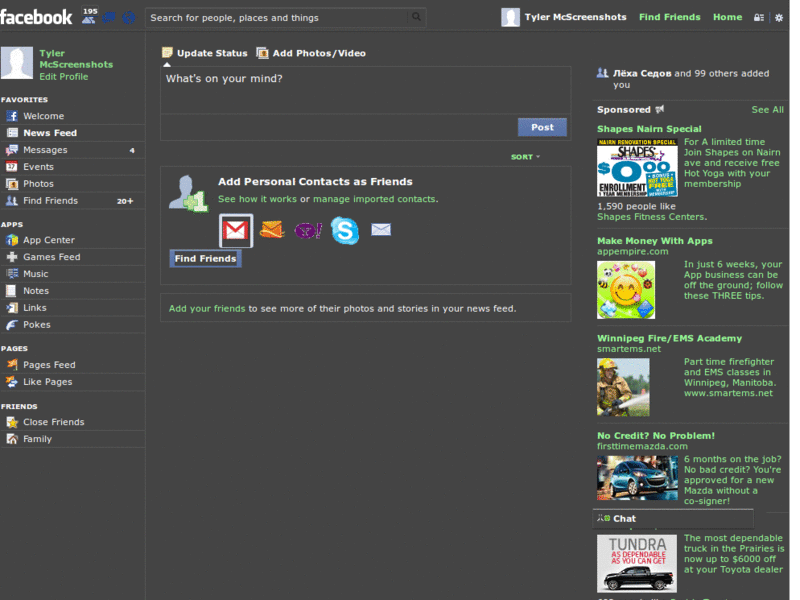Click Лёха Седов added you notice

(x=690, y=79)
